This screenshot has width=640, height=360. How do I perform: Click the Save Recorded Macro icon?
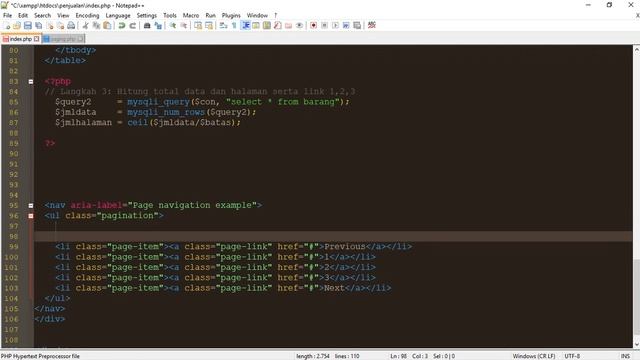(357, 25)
